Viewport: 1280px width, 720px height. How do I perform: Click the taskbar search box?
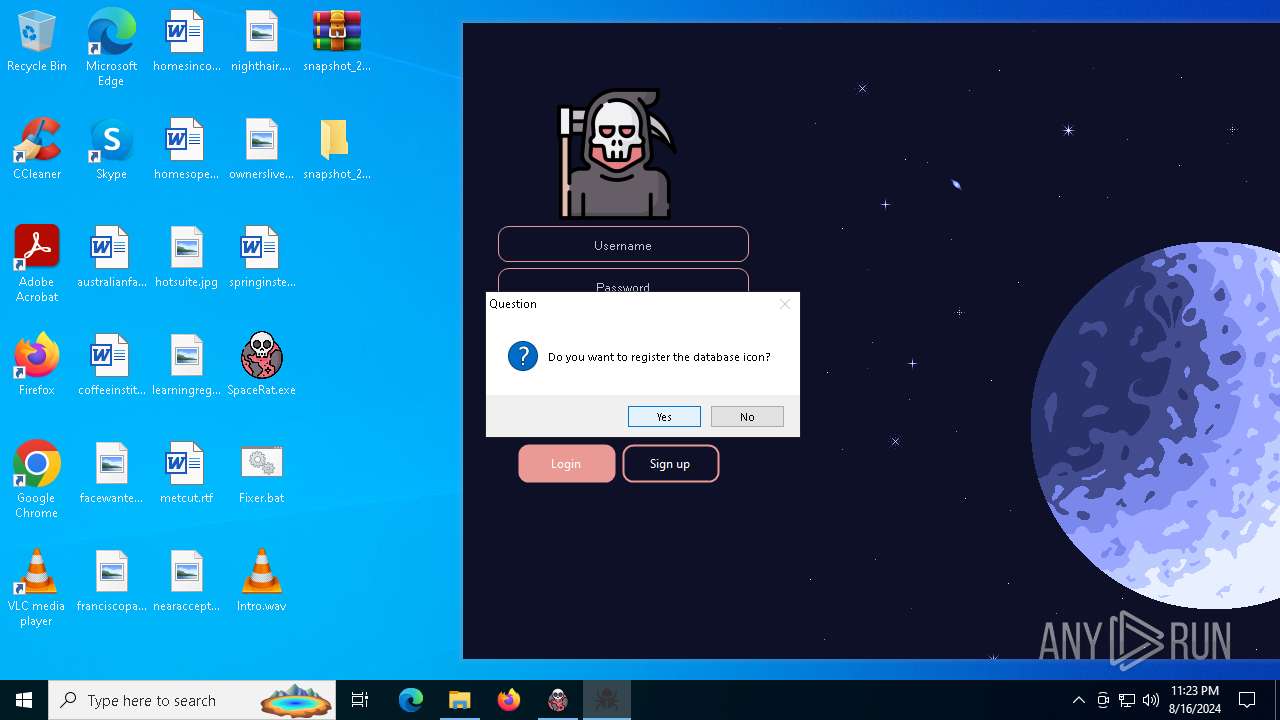pos(192,700)
